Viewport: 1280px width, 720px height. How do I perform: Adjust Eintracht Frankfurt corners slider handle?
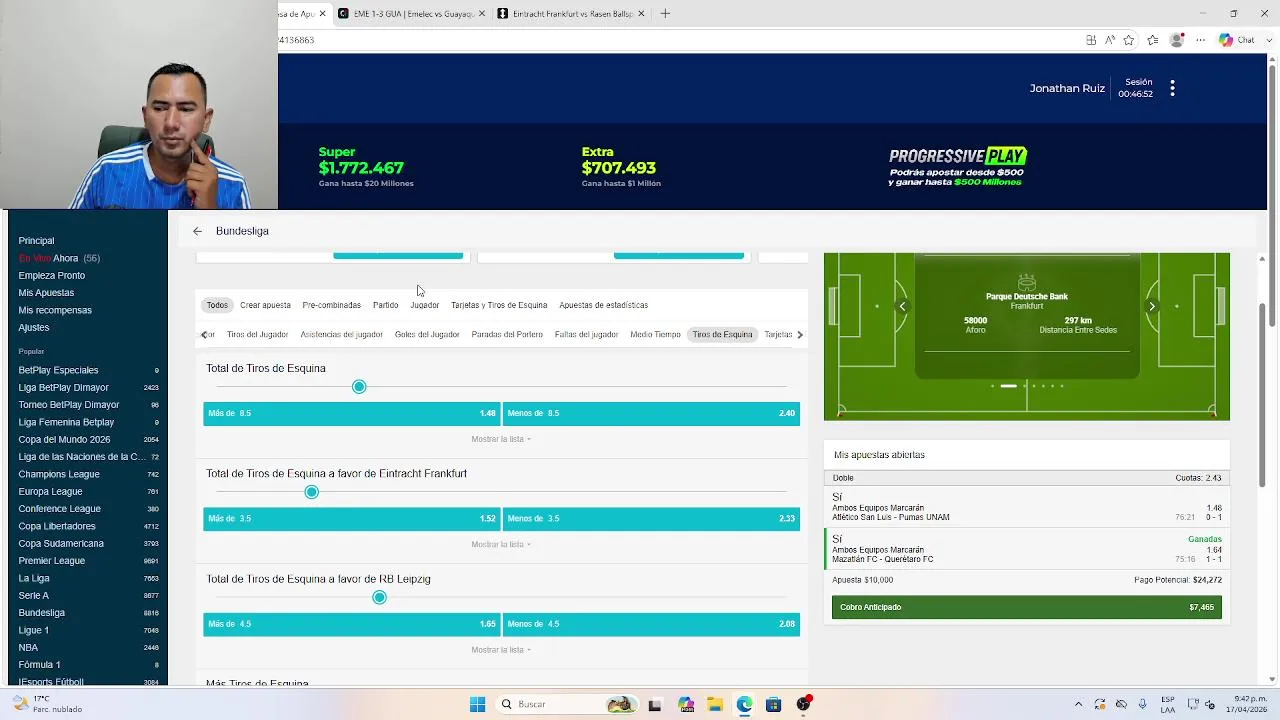312,492
